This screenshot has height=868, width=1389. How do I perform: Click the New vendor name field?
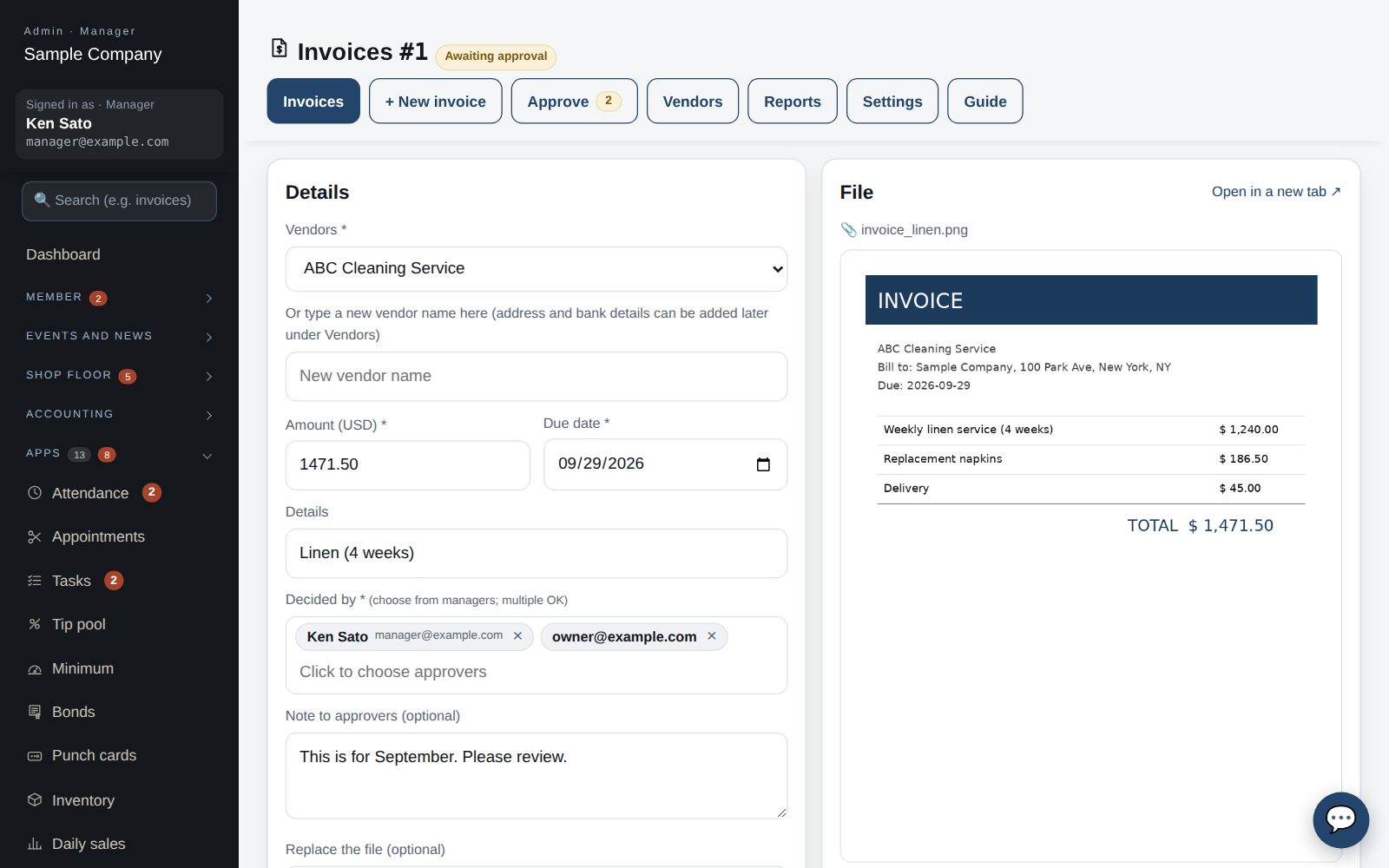click(537, 377)
